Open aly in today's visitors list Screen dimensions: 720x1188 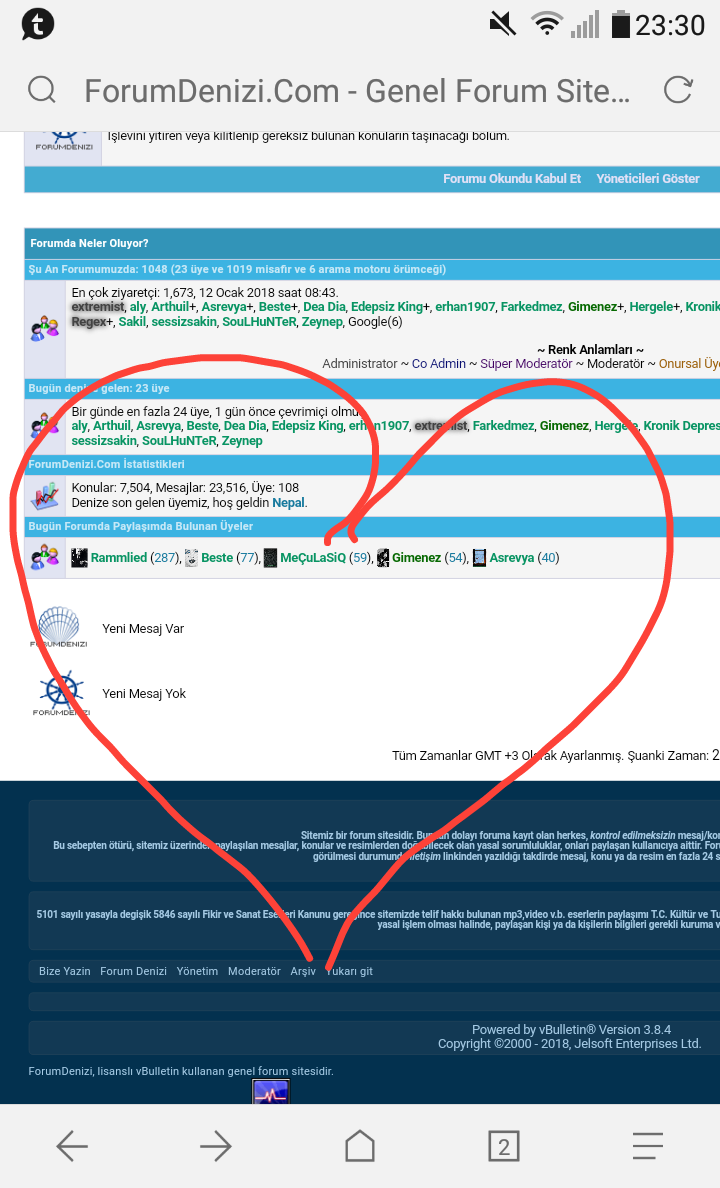click(80, 426)
